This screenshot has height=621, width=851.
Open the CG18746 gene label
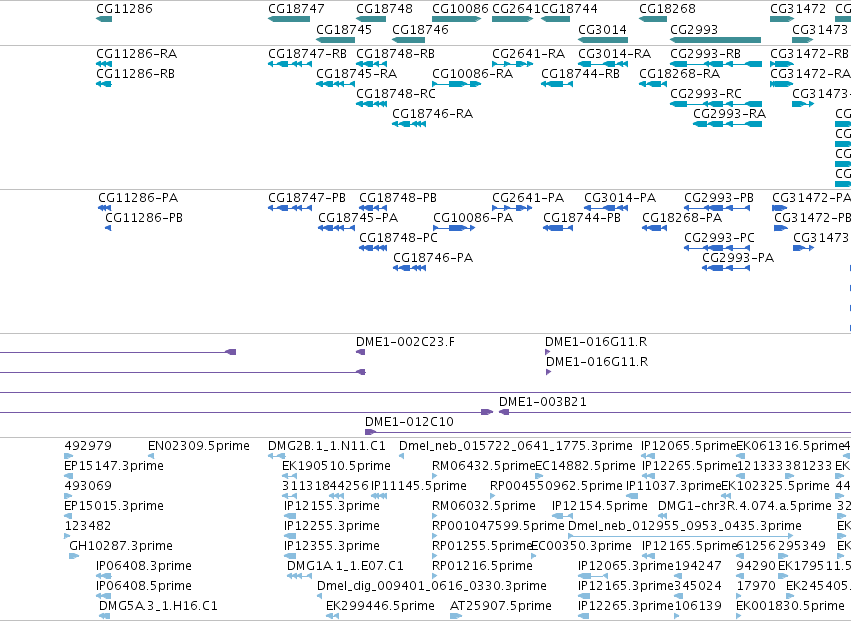[421, 29]
